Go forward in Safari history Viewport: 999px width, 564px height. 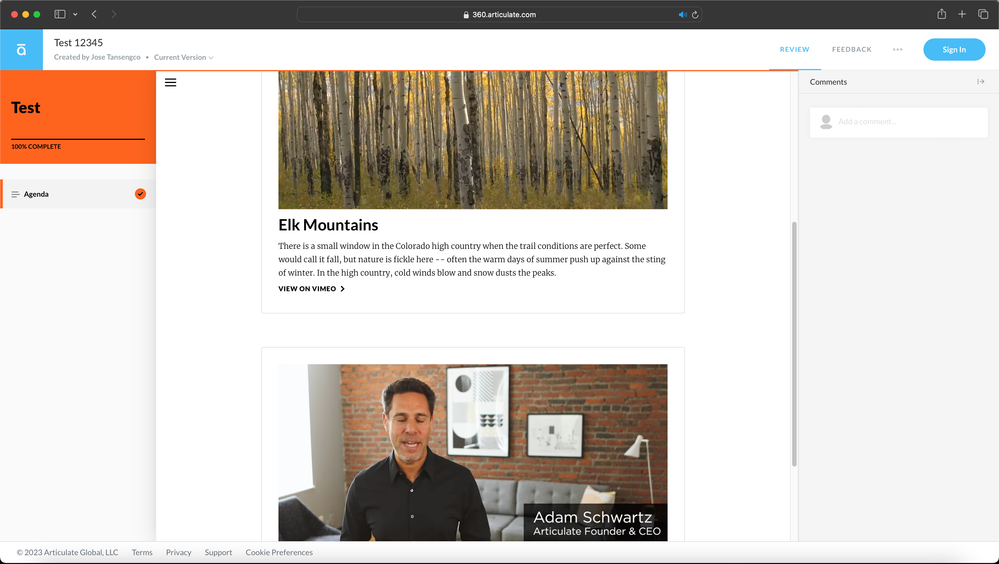pos(113,14)
